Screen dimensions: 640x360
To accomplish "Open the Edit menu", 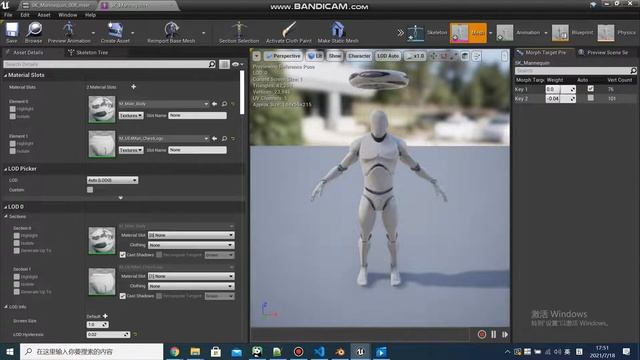I will [x=25, y=15].
